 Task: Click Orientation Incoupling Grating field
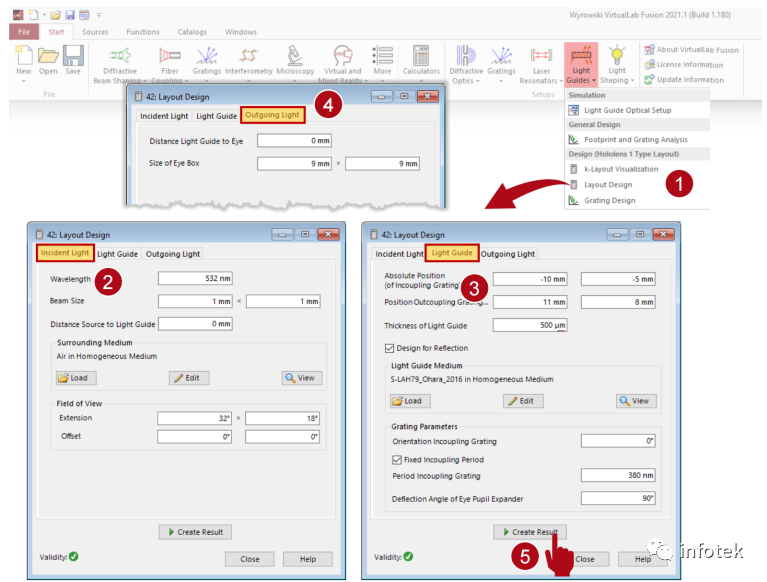coord(618,441)
